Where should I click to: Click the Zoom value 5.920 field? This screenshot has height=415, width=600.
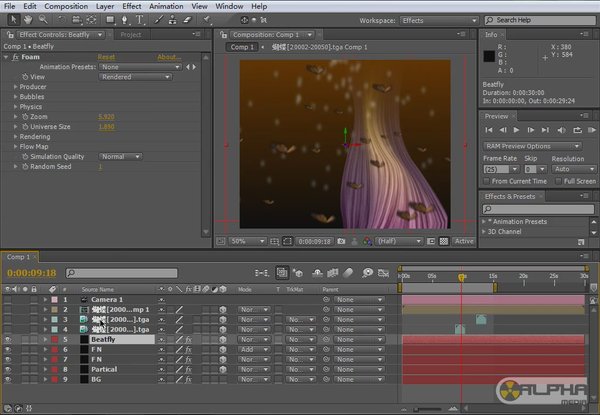[x=106, y=117]
